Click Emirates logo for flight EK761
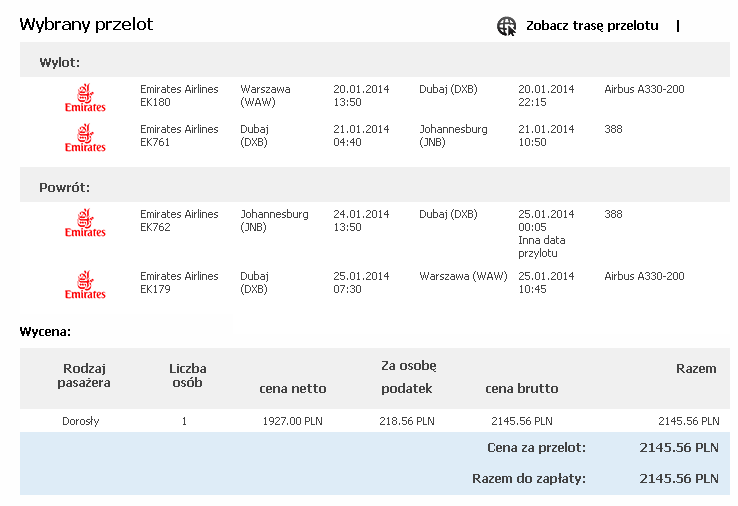 (85, 138)
